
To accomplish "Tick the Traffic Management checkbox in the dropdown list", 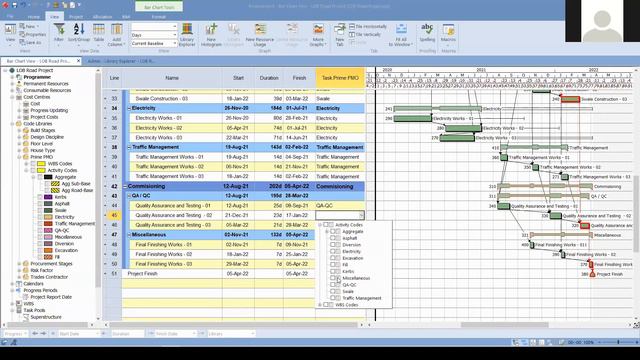I will [x=333, y=298].
